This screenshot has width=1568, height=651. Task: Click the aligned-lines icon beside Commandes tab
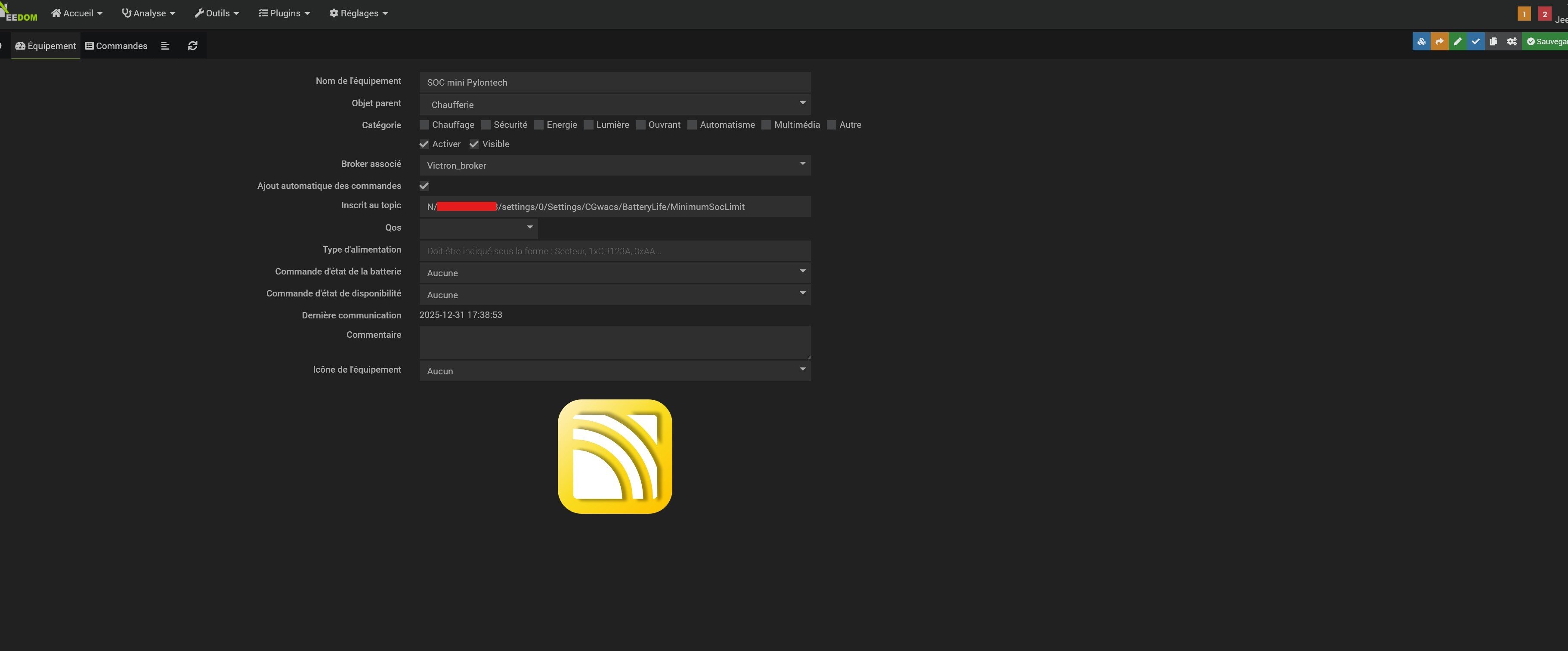tap(165, 46)
